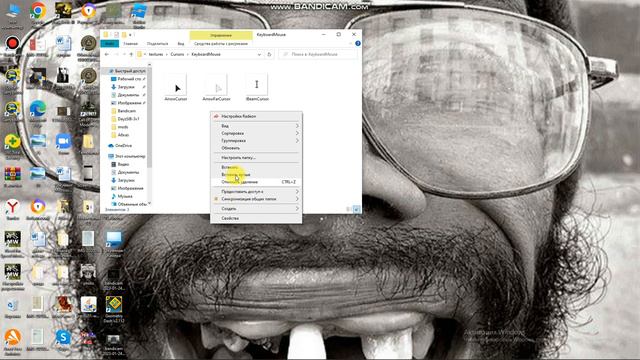The image size is (640, 360).
Task: Open the green plus desktop icon
Action: [12, 142]
